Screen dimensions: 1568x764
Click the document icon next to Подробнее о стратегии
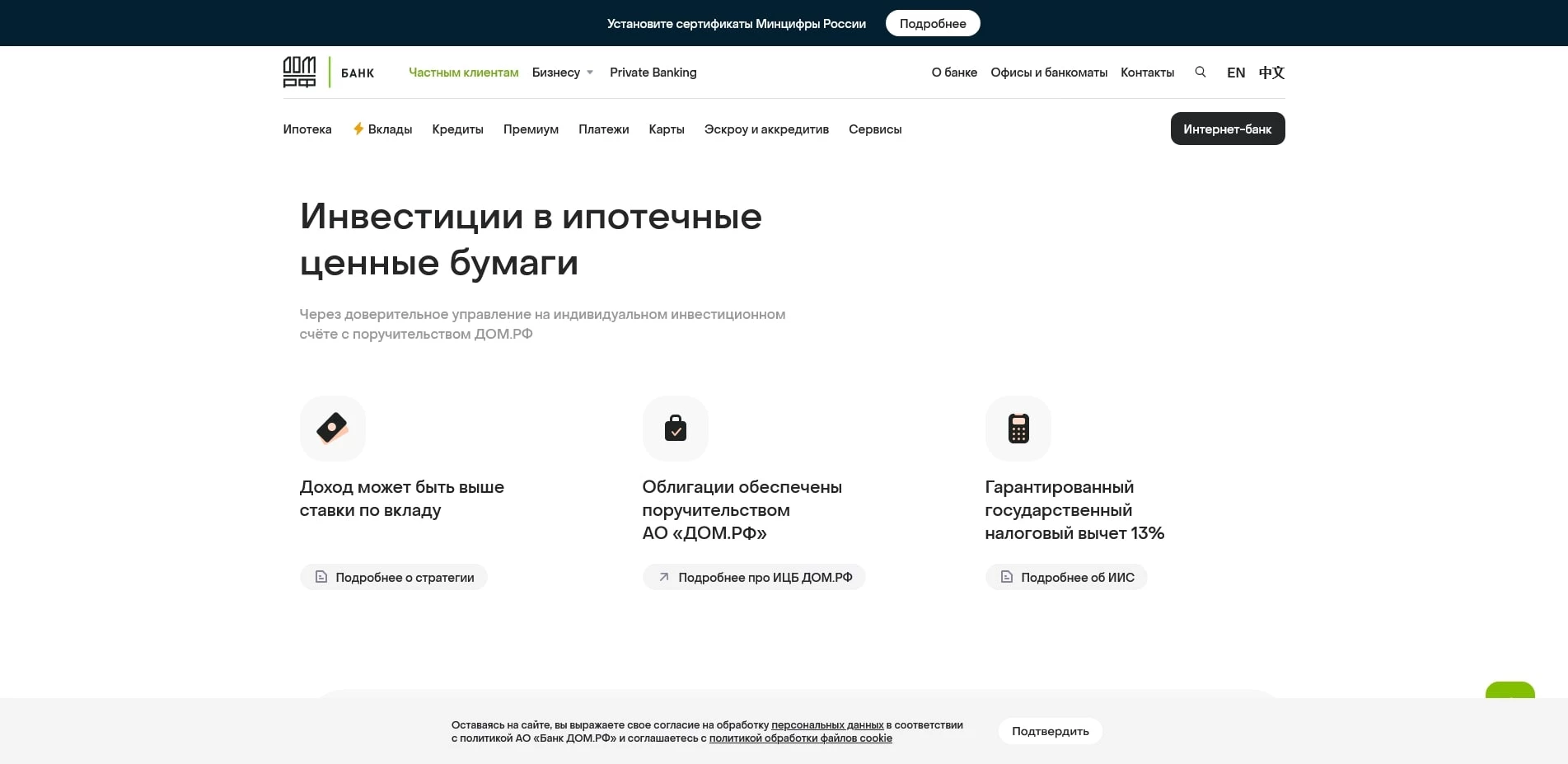coord(321,577)
